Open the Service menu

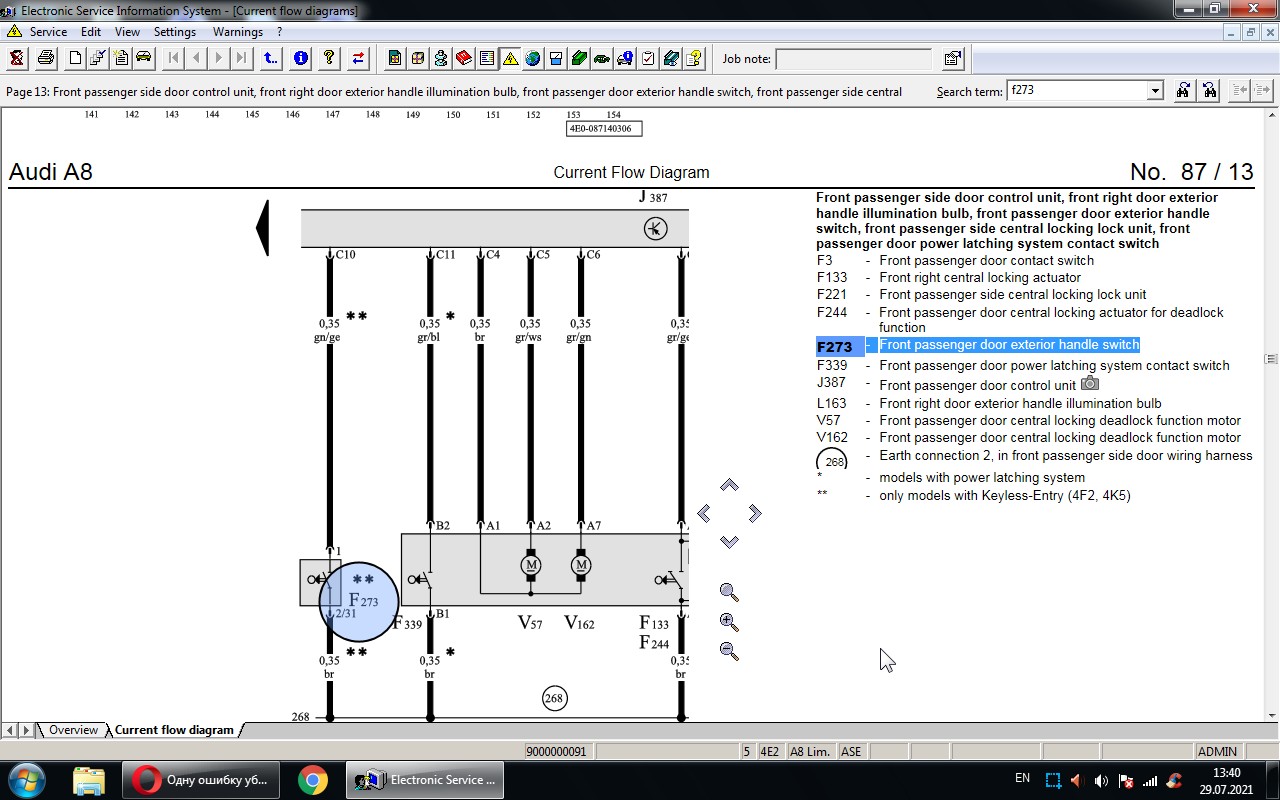tap(48, 32)
